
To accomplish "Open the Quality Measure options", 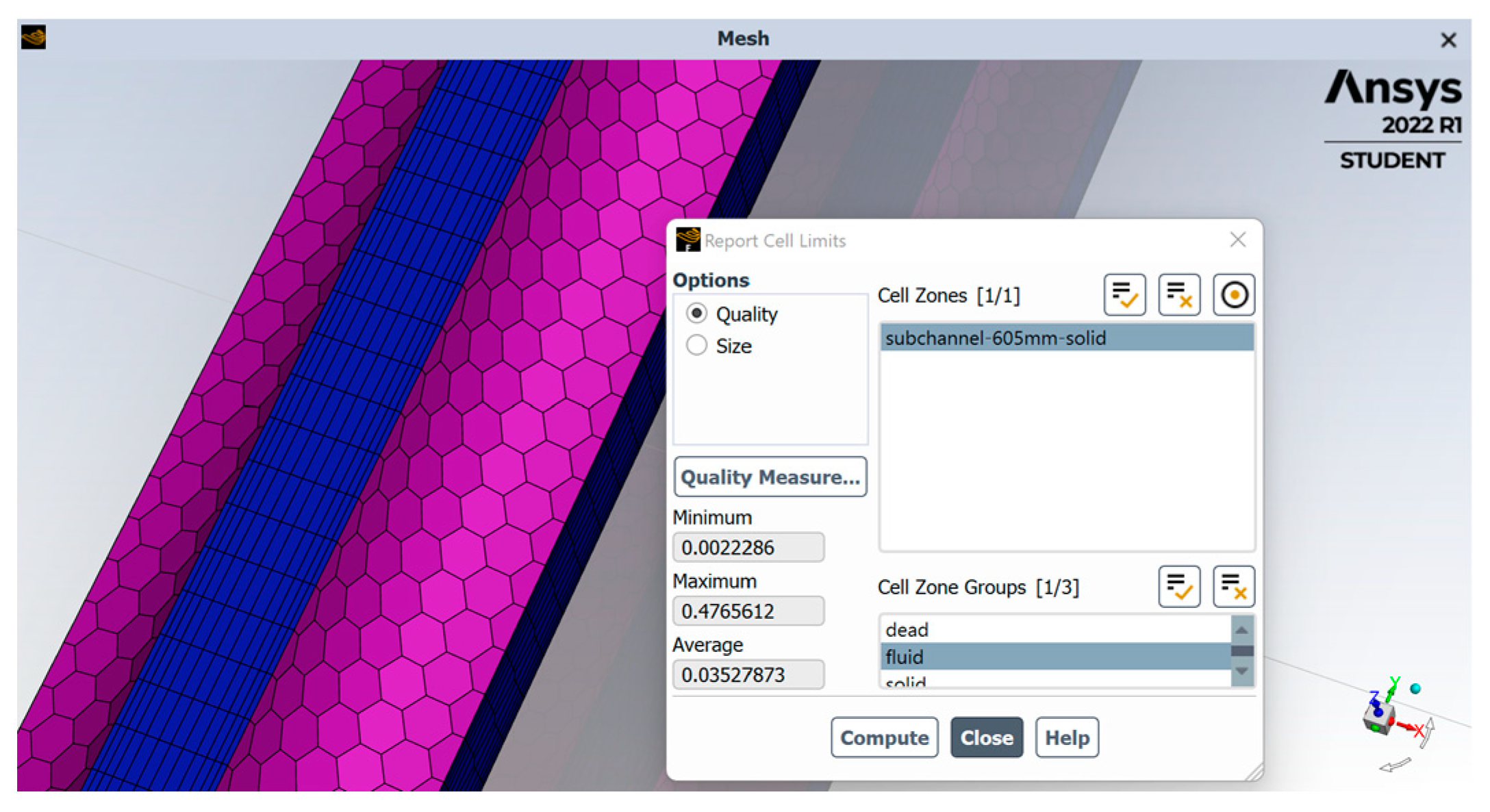I will coord(770,477).
